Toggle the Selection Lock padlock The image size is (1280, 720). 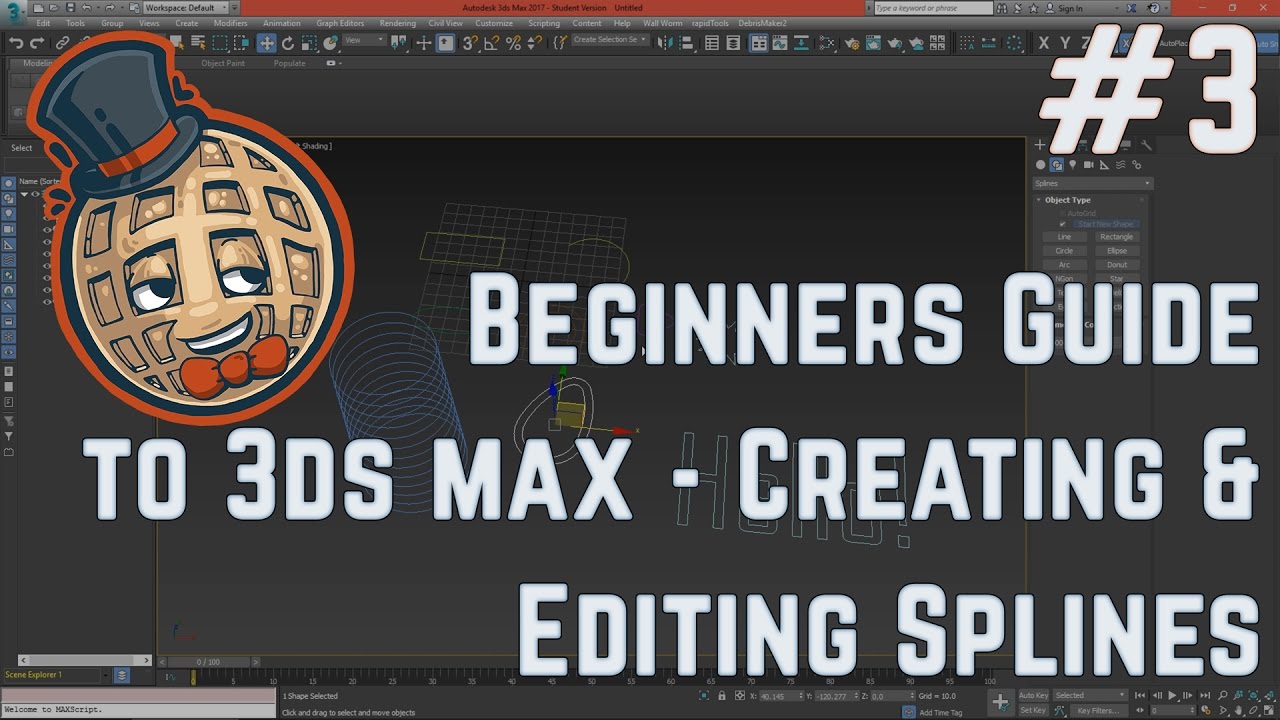click(x=722, y=695)
